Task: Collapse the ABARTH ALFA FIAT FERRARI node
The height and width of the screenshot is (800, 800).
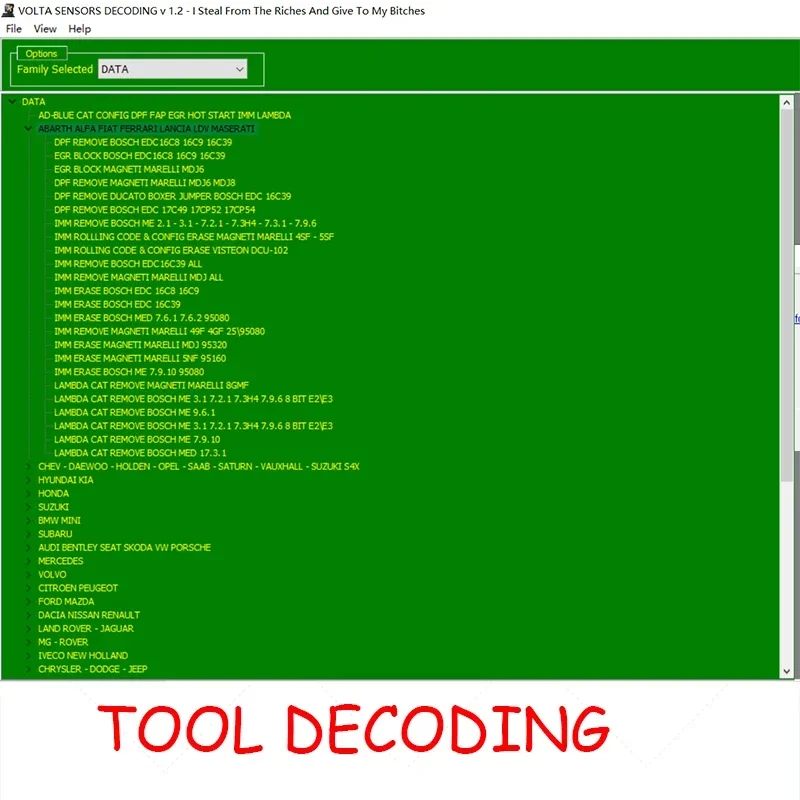Action: point(28,129)
